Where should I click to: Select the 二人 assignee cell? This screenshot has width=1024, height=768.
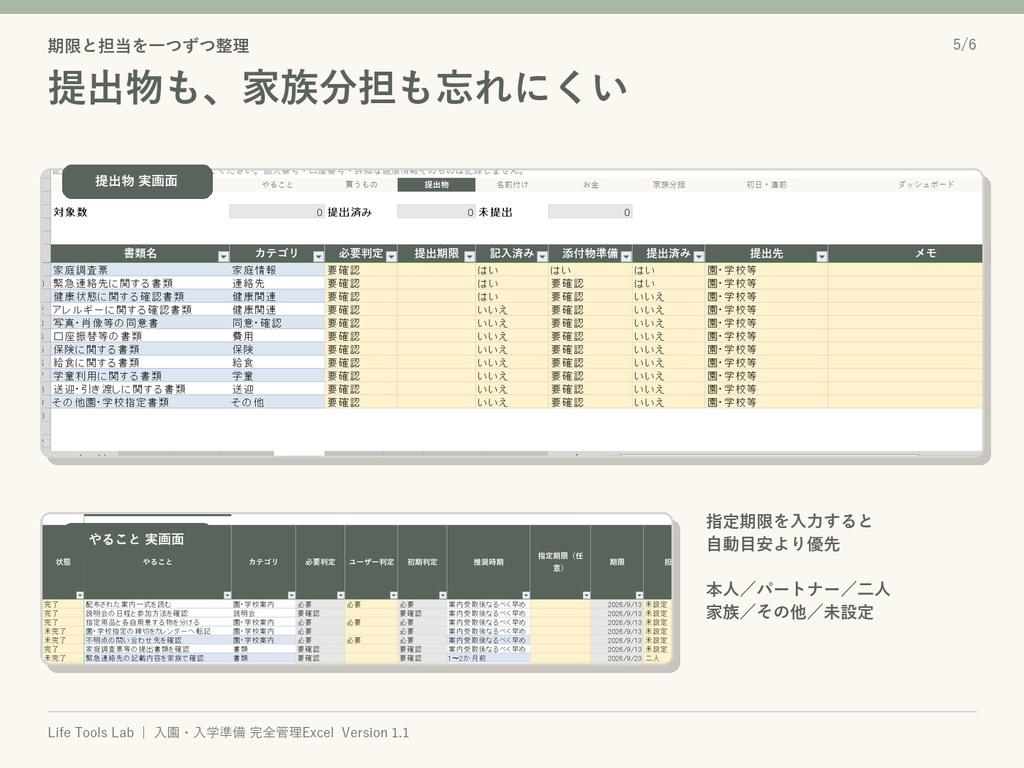tap(657, 658)
